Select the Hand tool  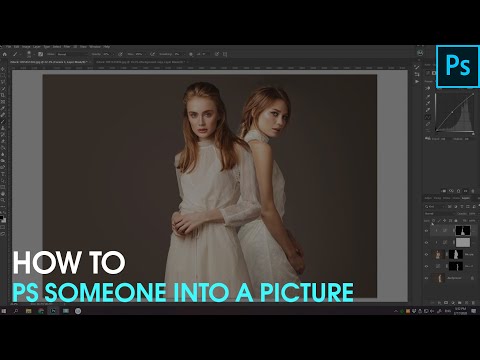click(x=3, y=193)
